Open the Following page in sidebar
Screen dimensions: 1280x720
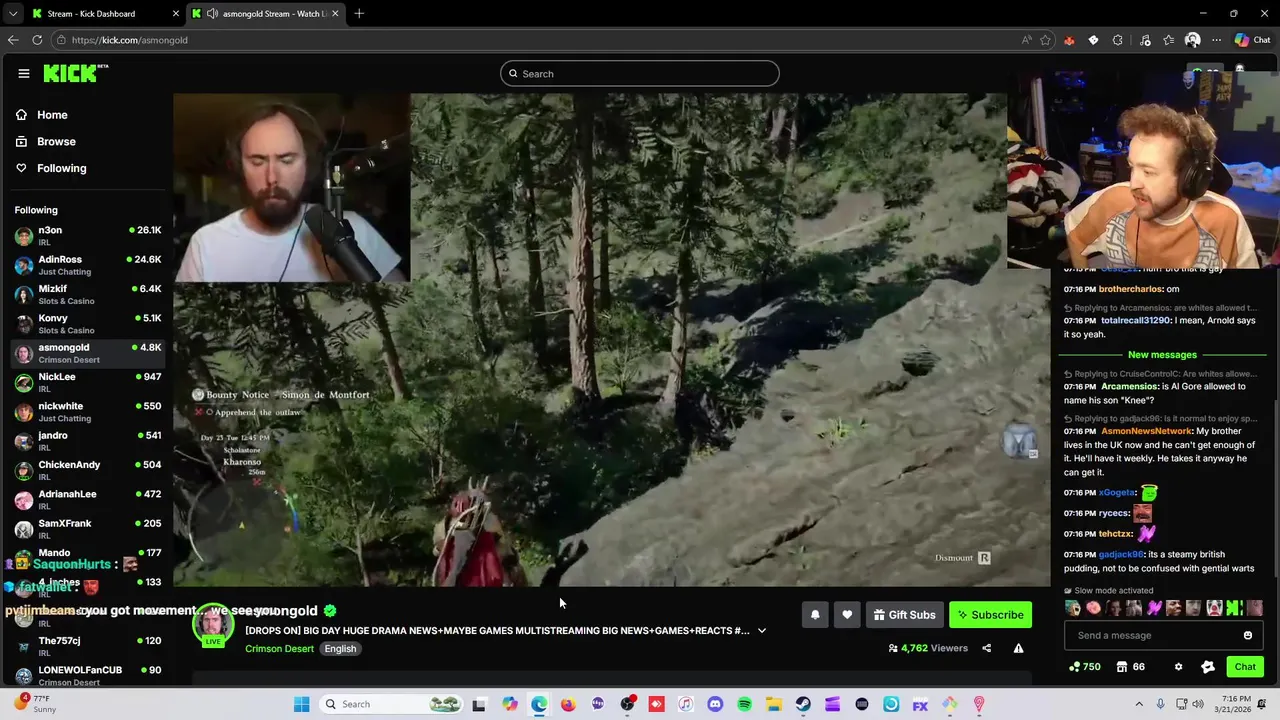pos(61,168)
